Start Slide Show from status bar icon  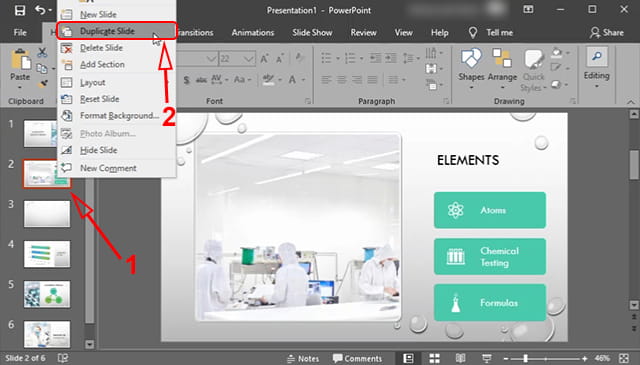pyautogui.click(x=487, y=358)
